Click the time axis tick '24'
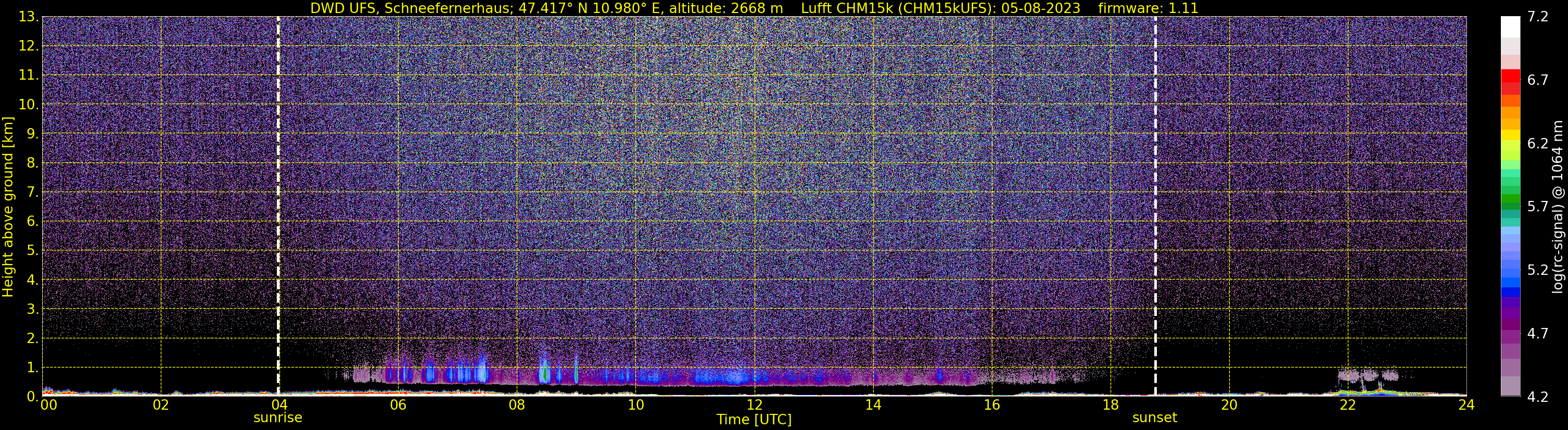1568x430 pixels. coord(1467,406)
